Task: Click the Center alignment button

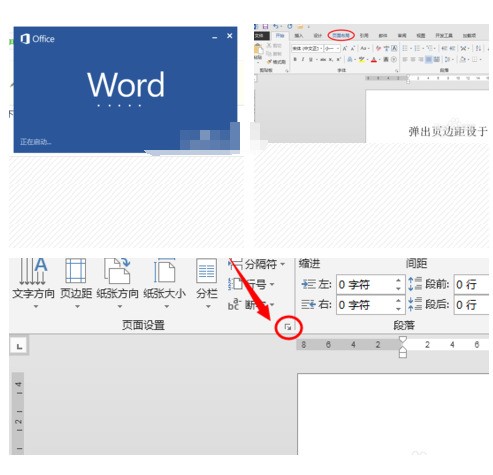Action: pyautogui.click(x=413, y=59)
